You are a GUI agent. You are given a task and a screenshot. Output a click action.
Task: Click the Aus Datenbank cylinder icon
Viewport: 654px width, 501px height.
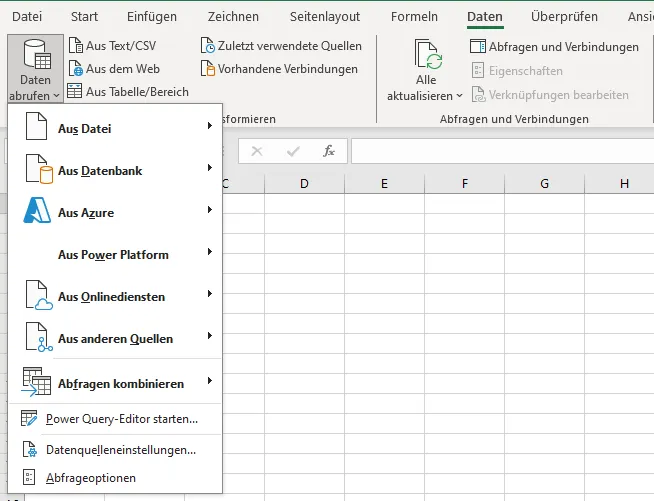click(x=39, y=169)
